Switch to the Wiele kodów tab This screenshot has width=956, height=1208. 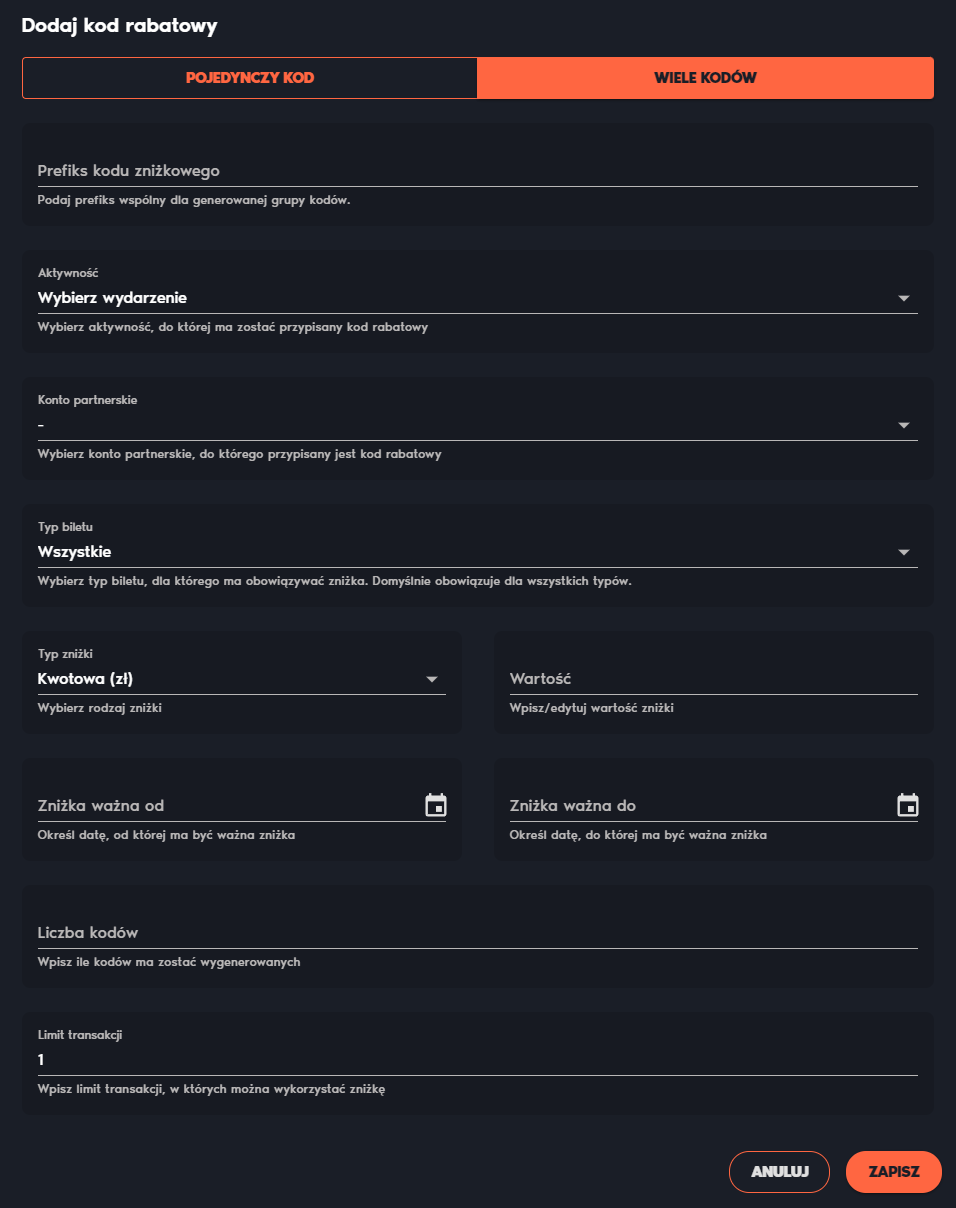click(x=706, y=78)
